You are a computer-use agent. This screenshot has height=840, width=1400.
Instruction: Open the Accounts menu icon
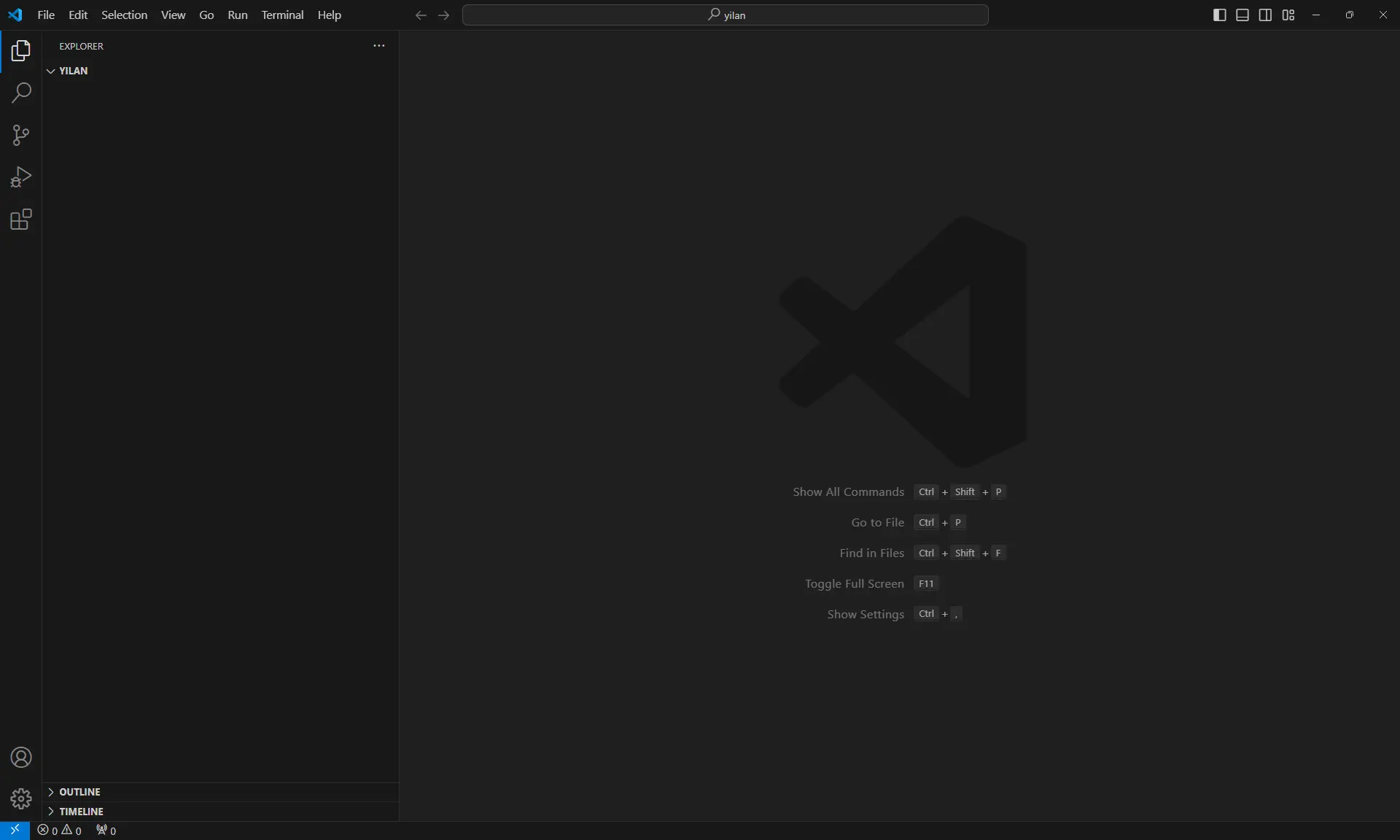coord(21,758)
